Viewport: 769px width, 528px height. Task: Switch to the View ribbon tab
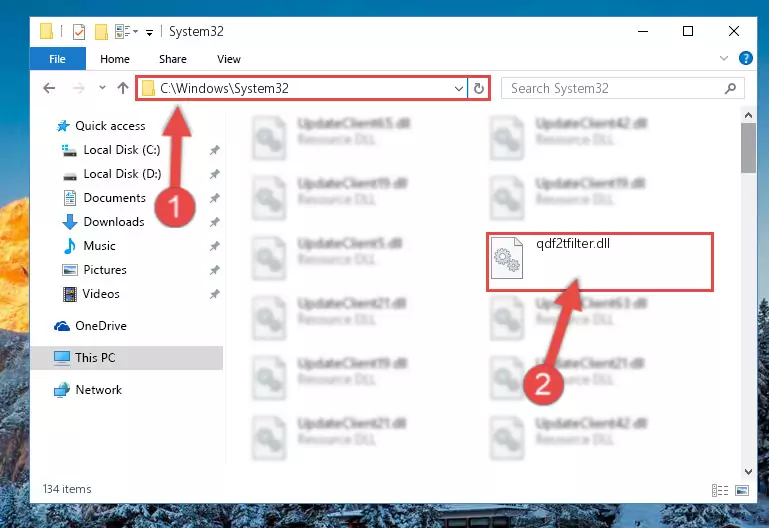click(x=229, y=59)
